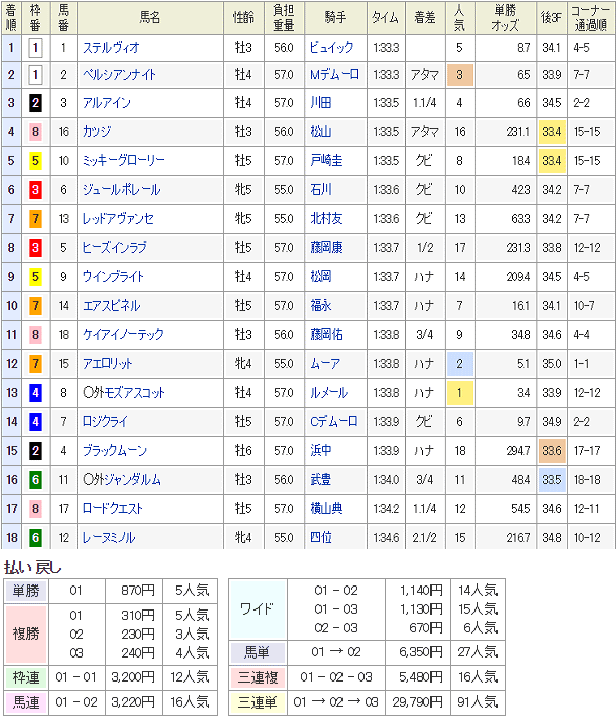
Task: Open horse link ステルヴィオ
Action: (111, 48)
